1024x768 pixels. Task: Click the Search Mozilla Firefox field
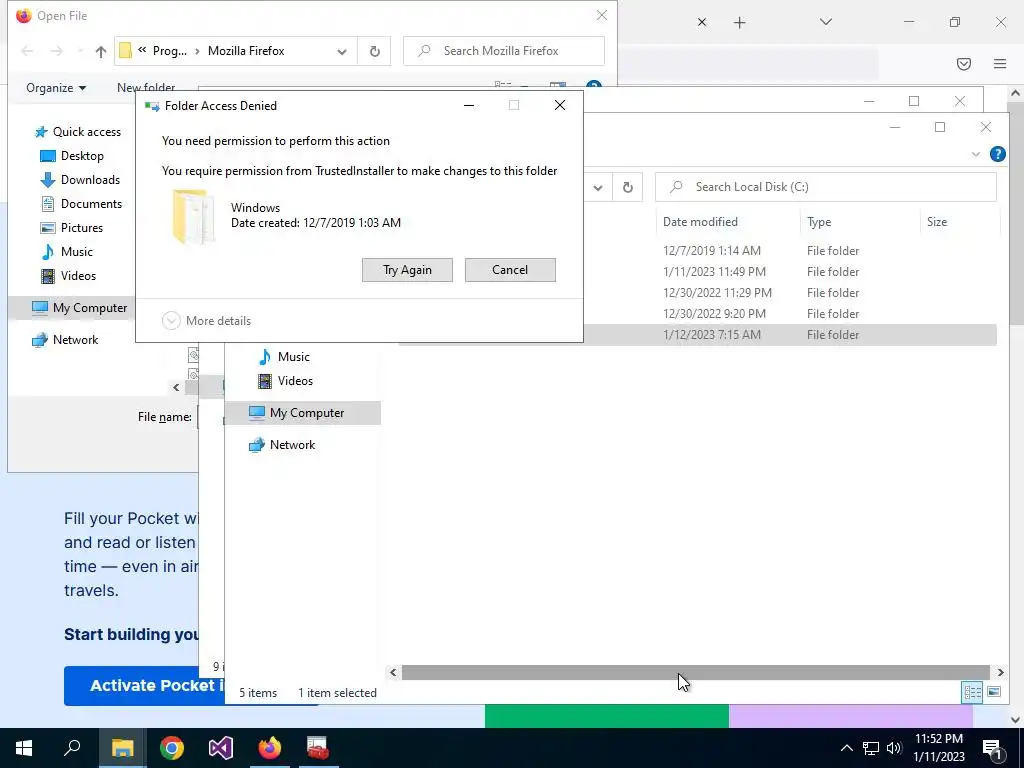tap(504, 51)
